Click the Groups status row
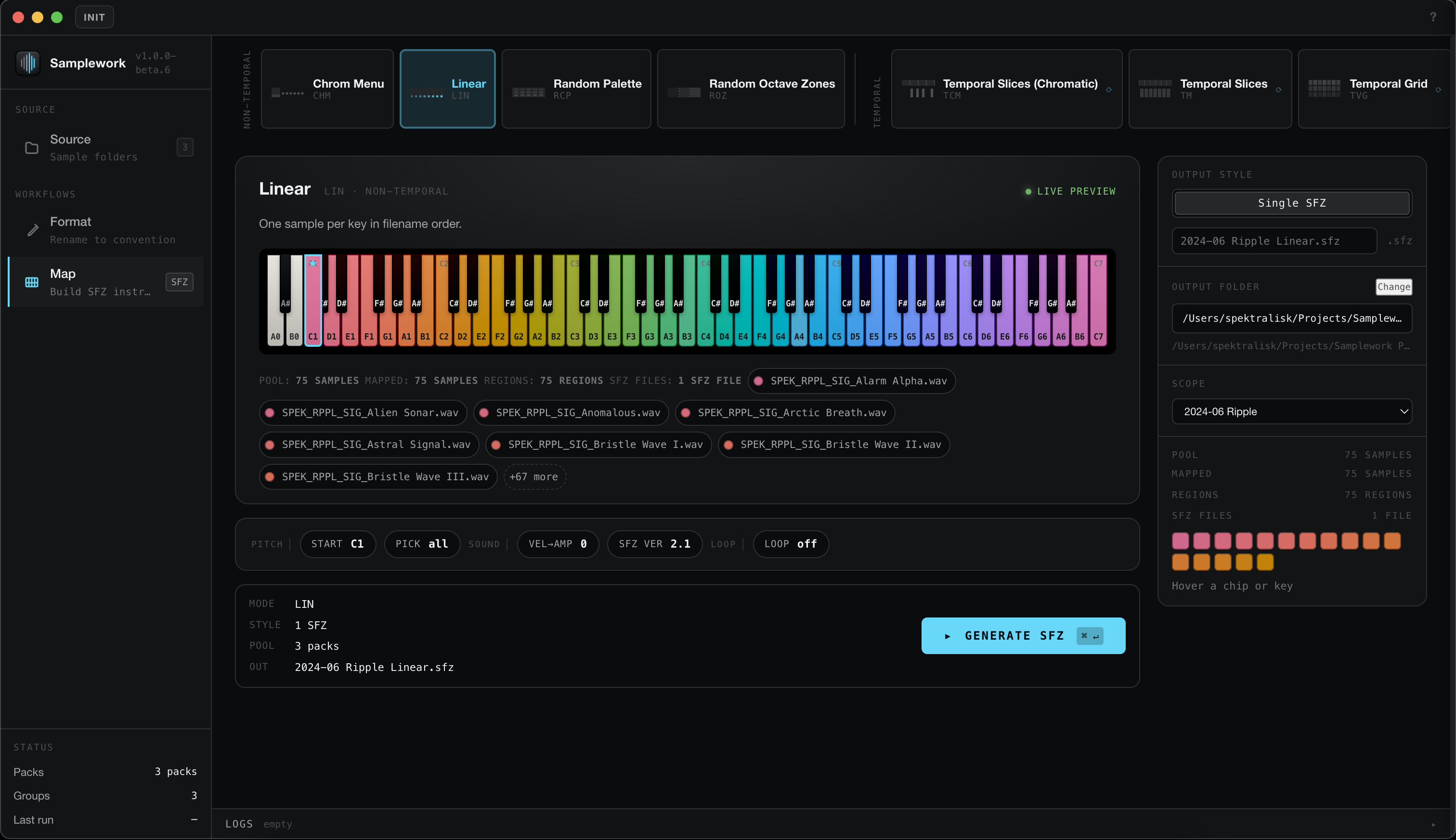Screen dimensions: 1456x840 [x=105, y=796]
